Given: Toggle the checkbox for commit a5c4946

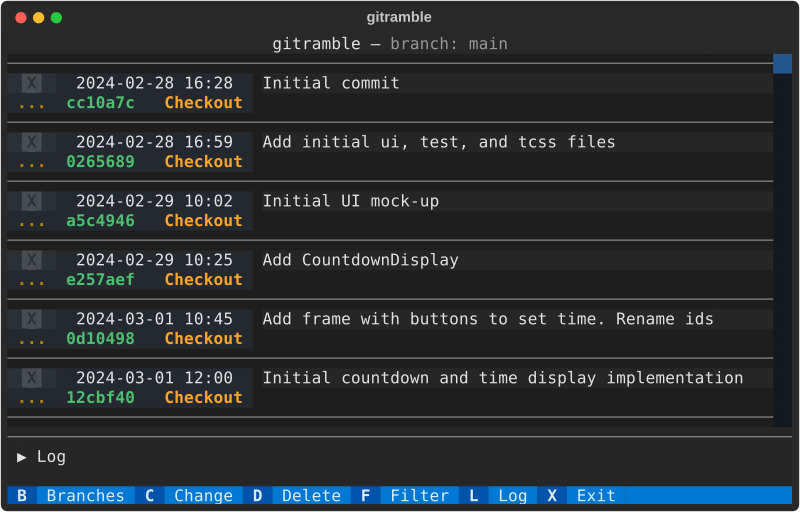Looking at the screenshot, I should [x=32, y=201].
